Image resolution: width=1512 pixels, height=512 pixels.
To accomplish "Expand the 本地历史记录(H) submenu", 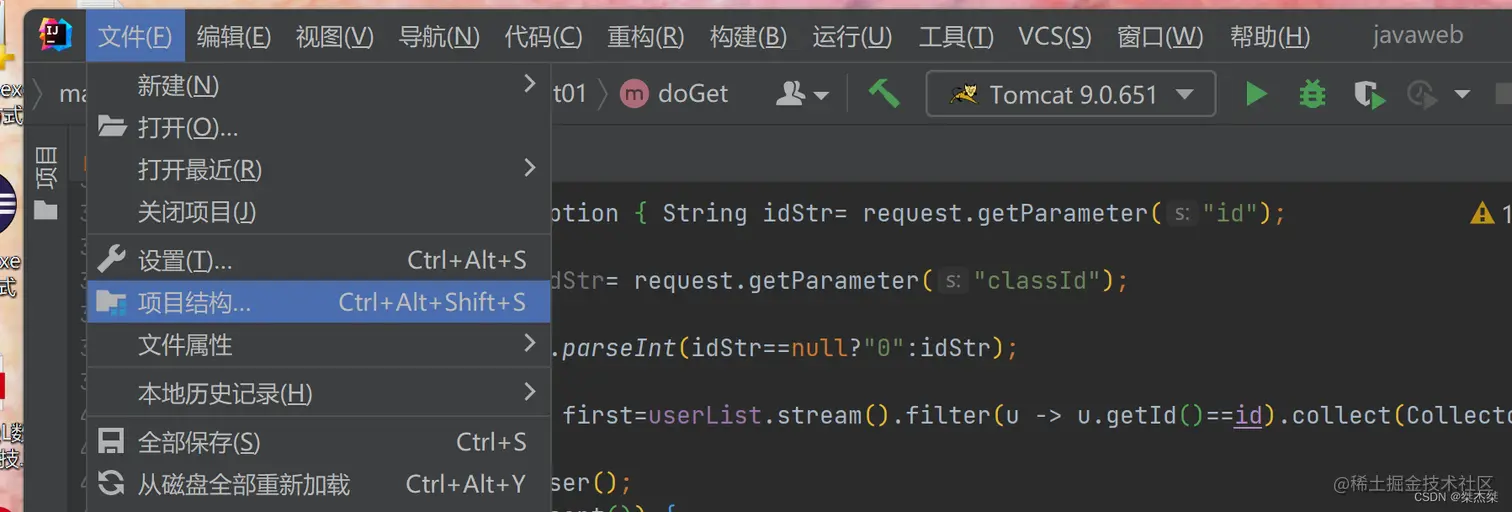I will pyautogui.click(x=319, y=393).
